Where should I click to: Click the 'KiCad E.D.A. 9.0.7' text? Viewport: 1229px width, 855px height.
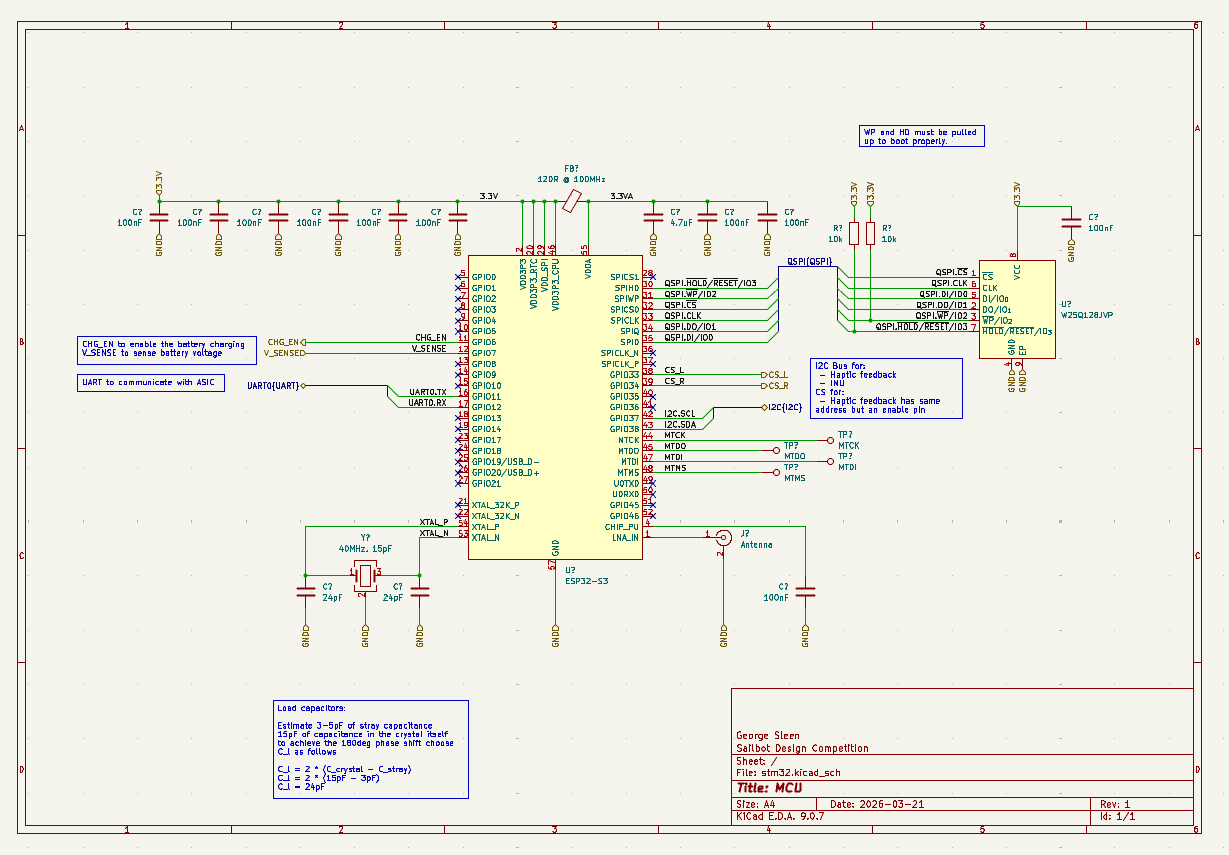click(780, 816)
